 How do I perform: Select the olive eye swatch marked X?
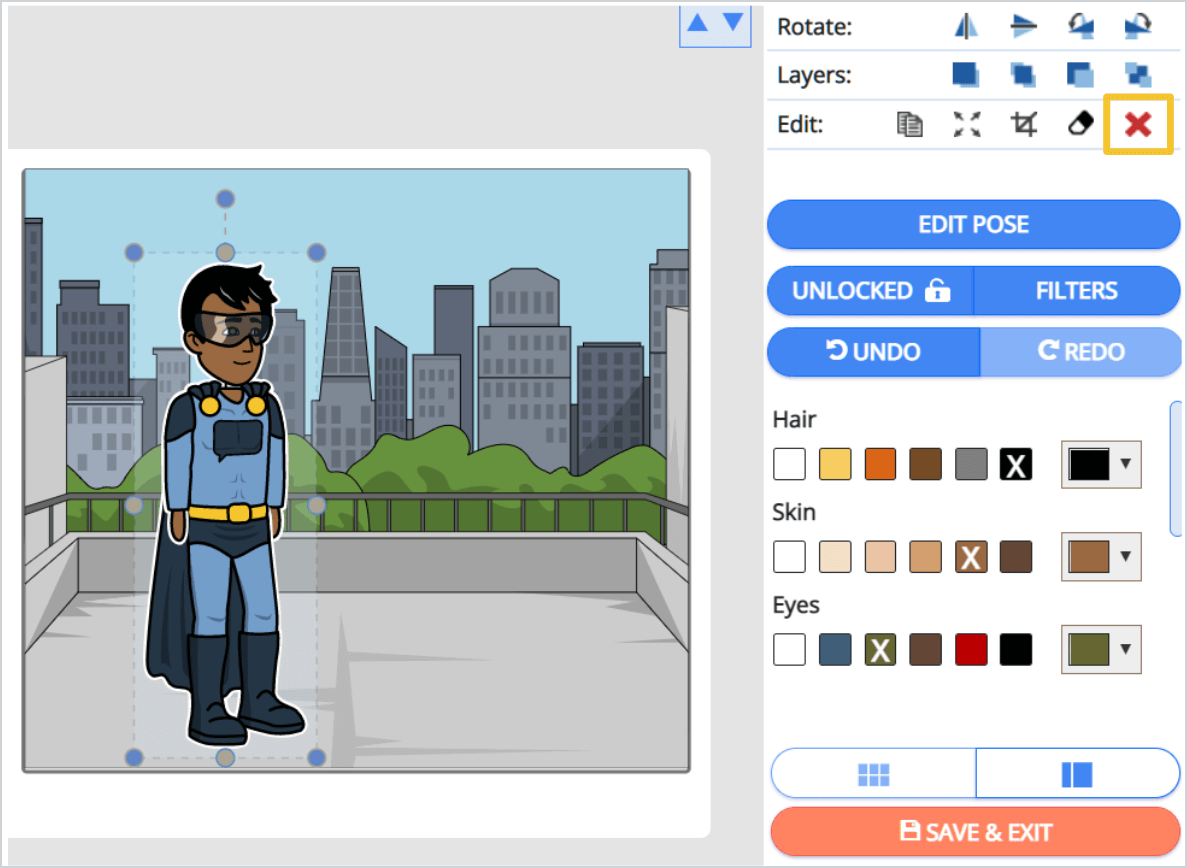[880, 649]
